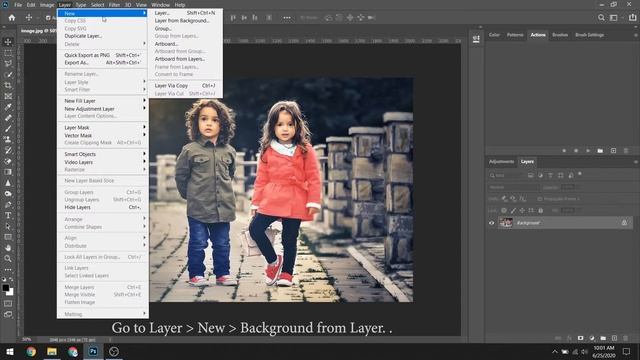
Task: Click Quick Export as PNG
Action: pyautogui.click(x=87, y=55)
